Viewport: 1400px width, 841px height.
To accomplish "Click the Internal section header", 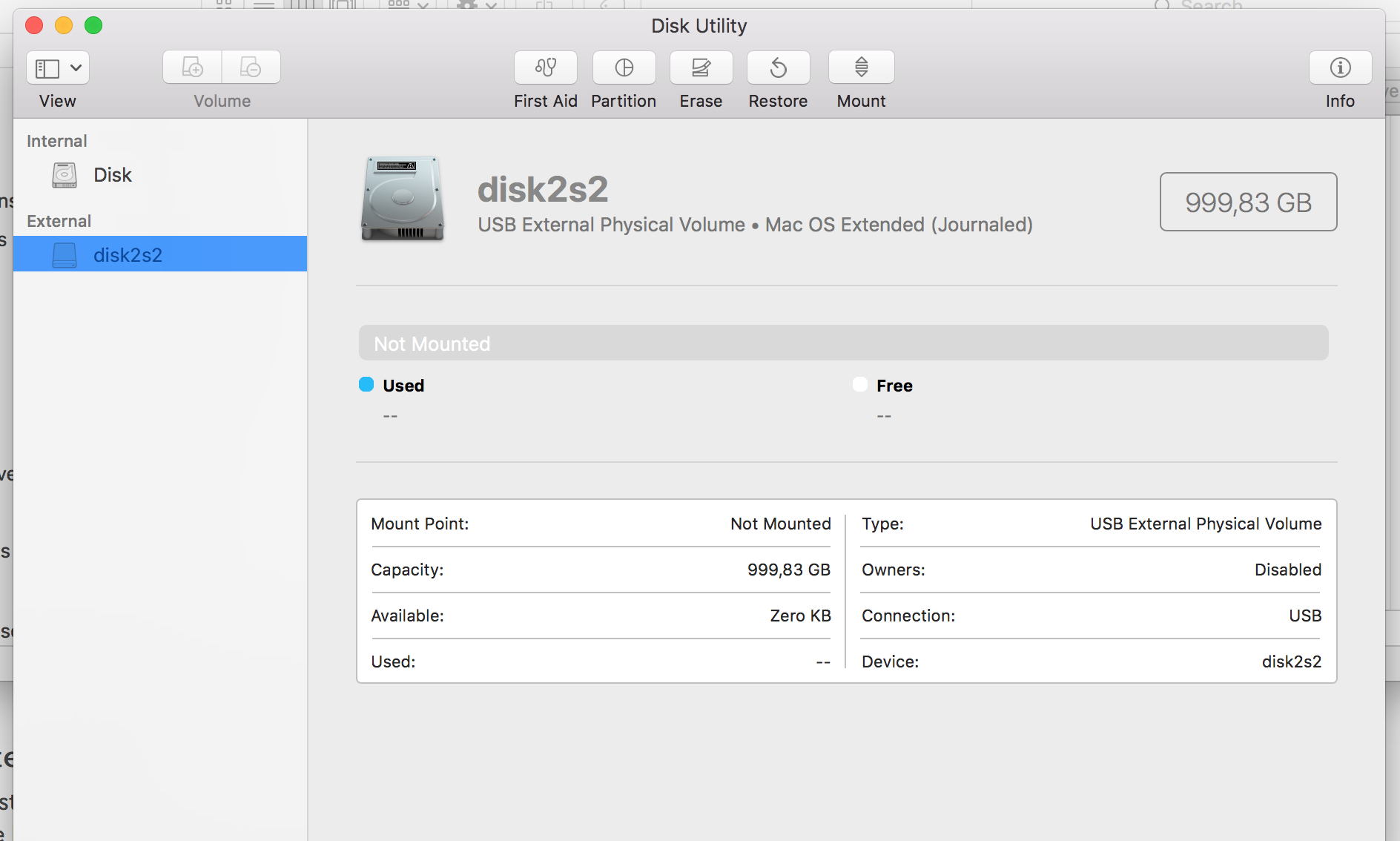I will (x=57, y=141).
